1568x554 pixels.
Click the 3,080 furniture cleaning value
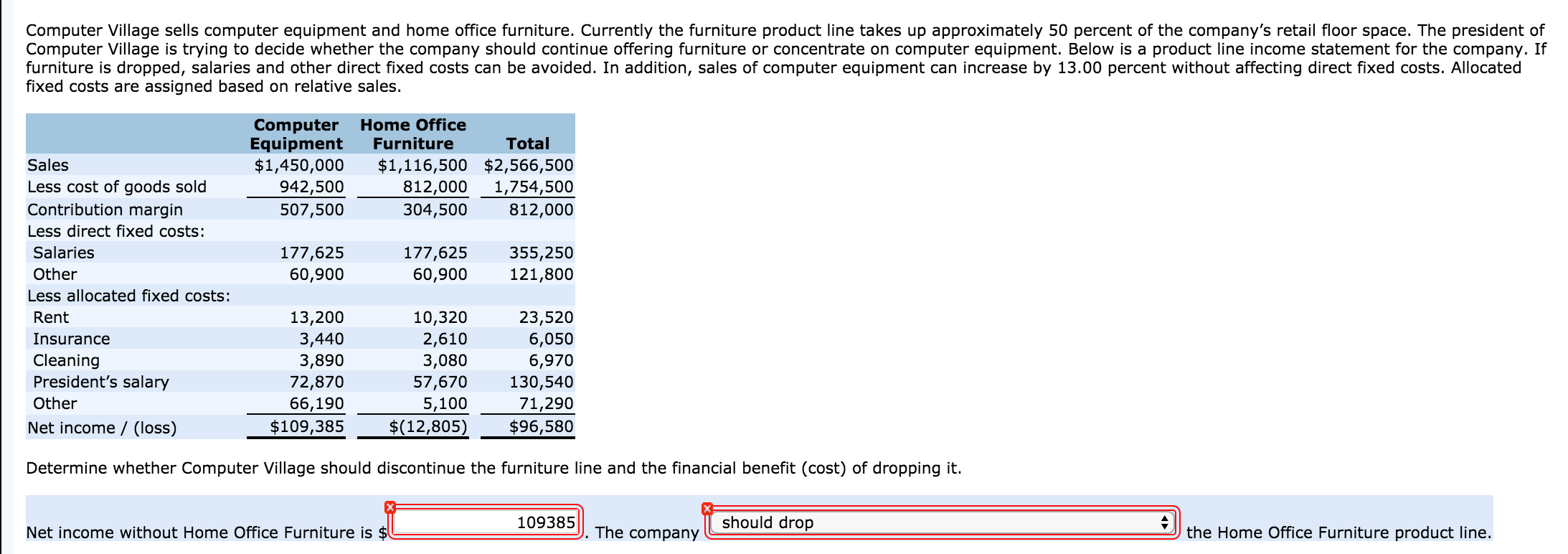pos(445,360)
